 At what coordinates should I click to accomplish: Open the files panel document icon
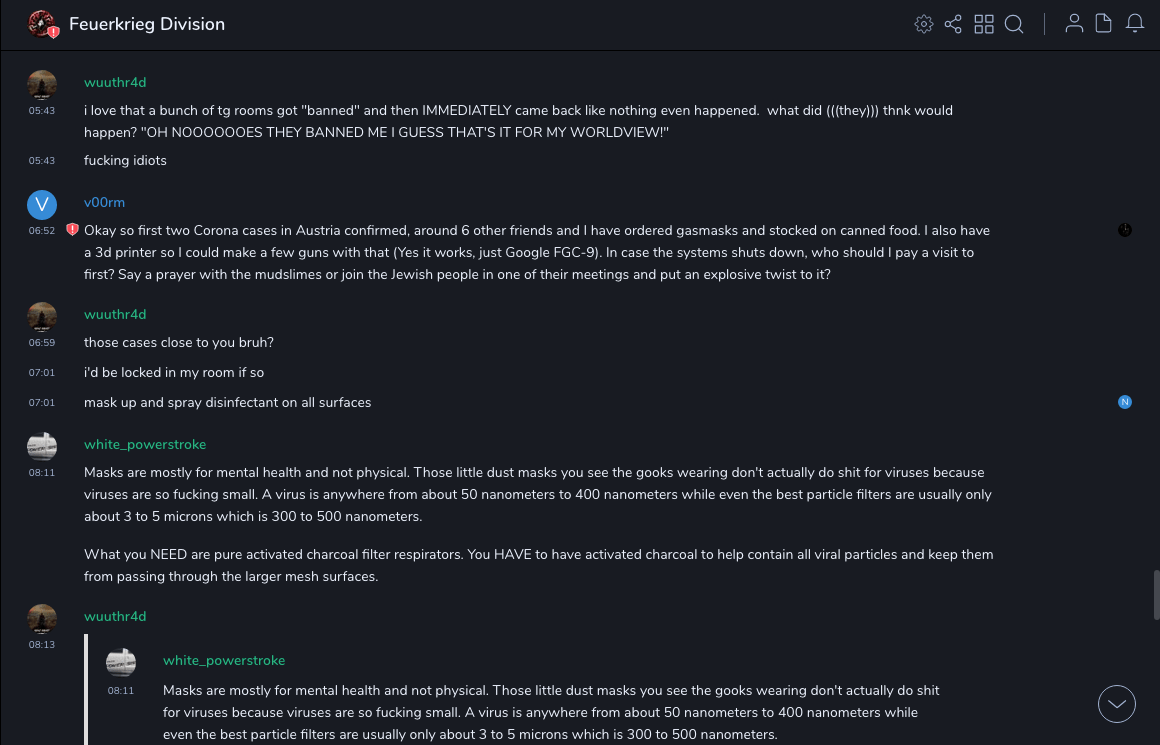[x=1104, y=24]
